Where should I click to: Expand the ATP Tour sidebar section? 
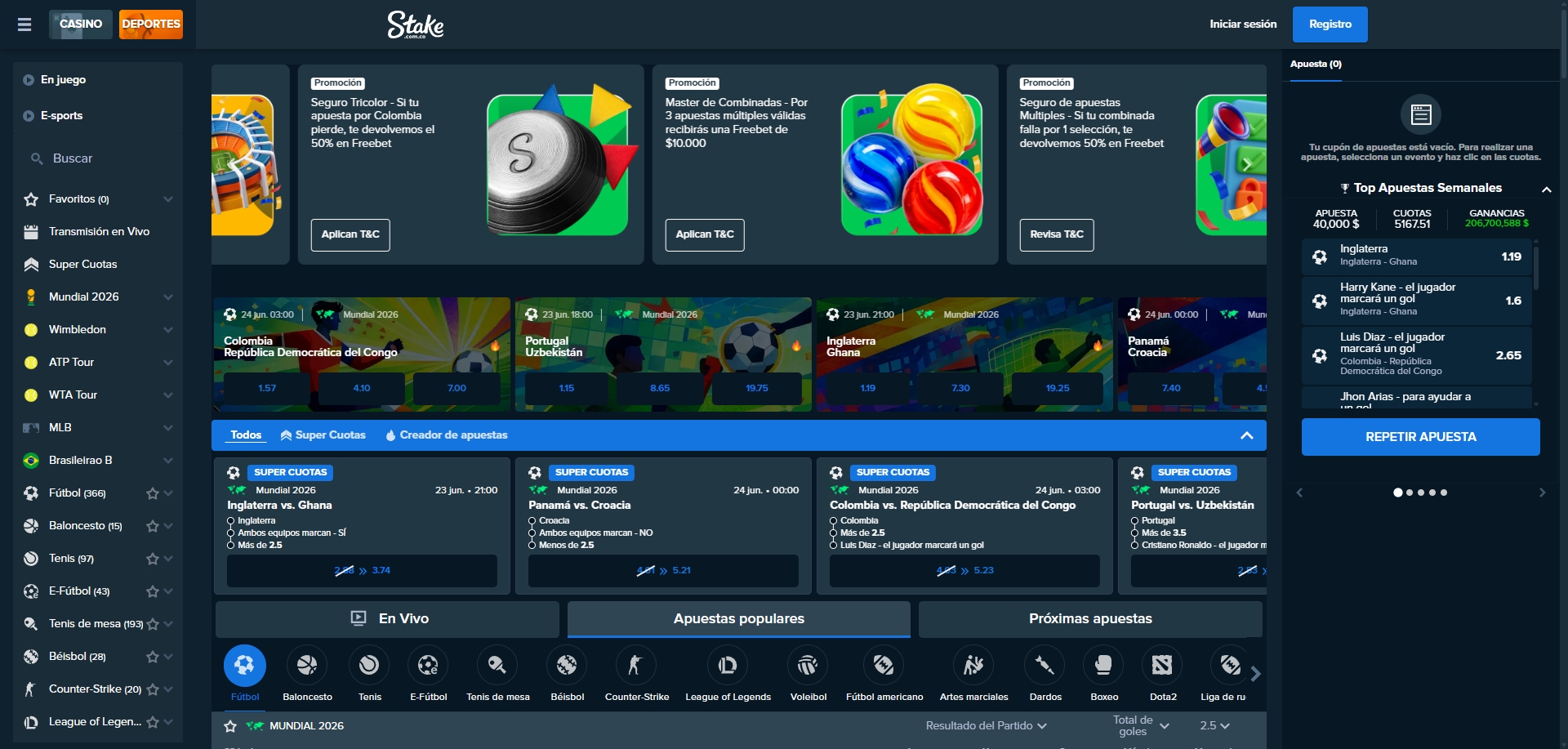tap(168, 363)
